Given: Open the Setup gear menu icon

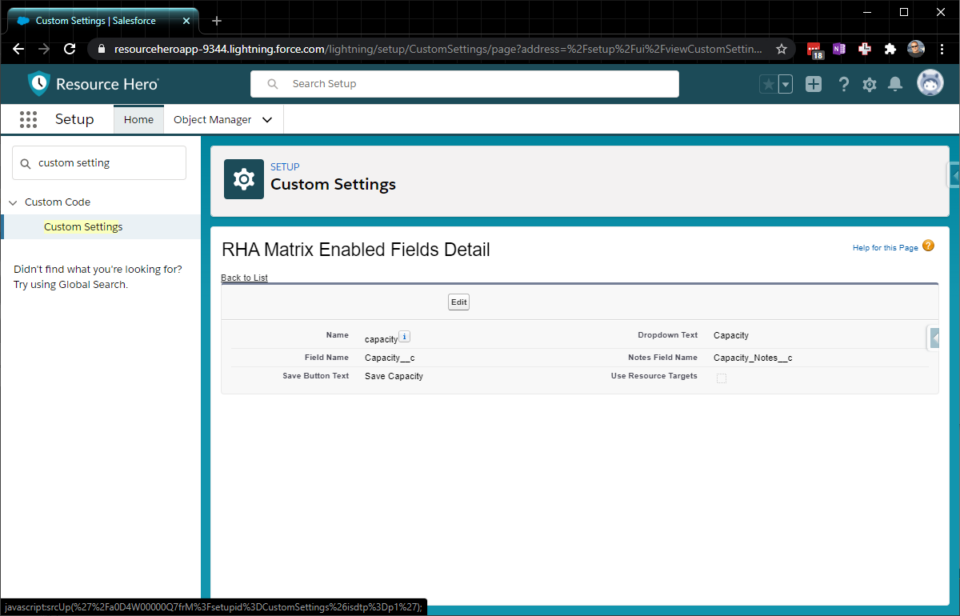Looking at the screenshot, I should (869, 85).
